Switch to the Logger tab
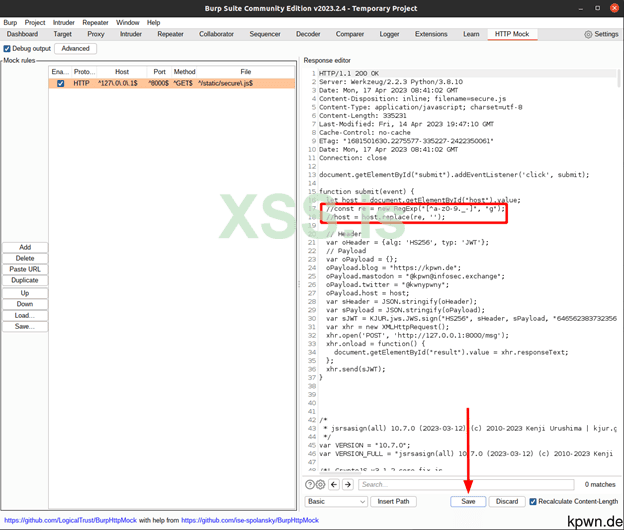Viewport: 624px width, 530px height. 389,34
